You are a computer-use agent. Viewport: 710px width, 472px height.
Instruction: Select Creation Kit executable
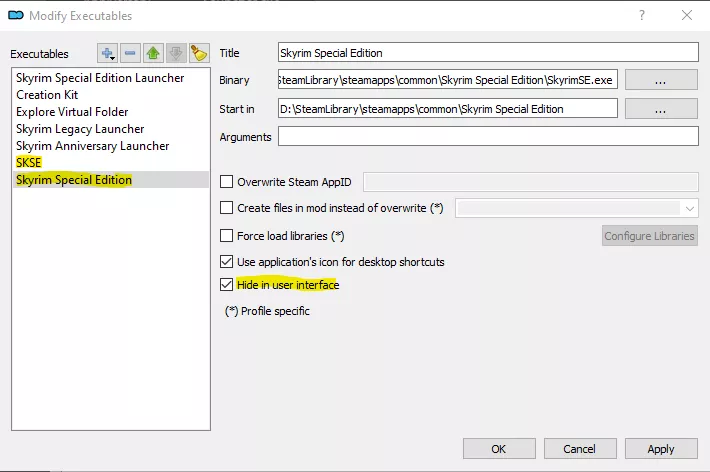coord(110,95)
